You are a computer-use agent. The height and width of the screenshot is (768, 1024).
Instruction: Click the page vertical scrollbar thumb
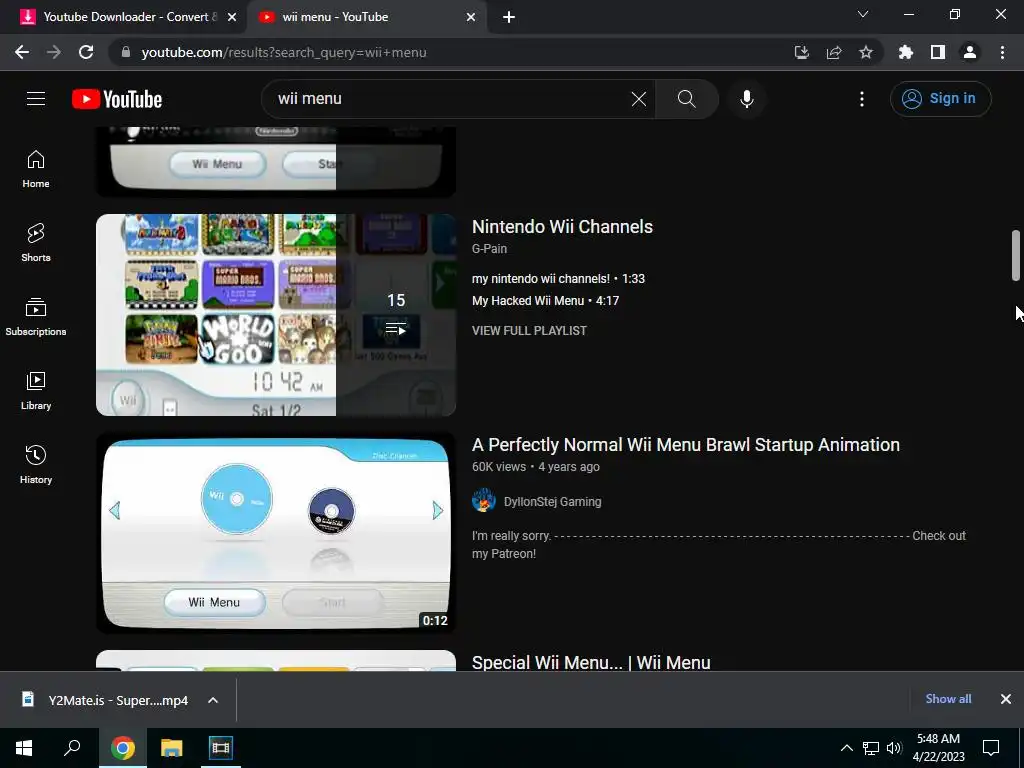coord(1016,255)
